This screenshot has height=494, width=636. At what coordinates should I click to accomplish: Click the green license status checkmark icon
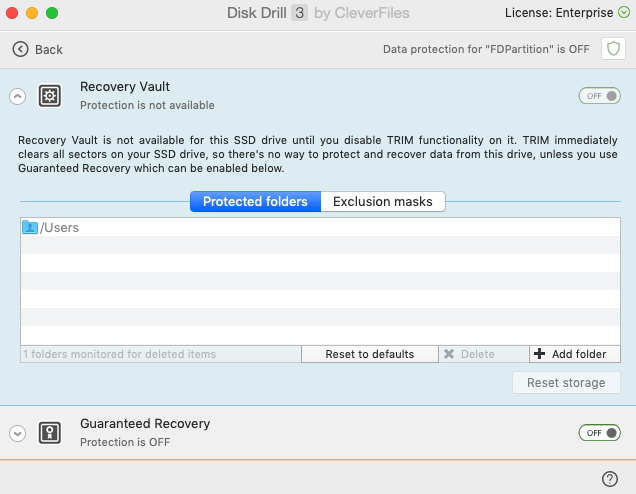pyautogui.click(x=624, y=13)
